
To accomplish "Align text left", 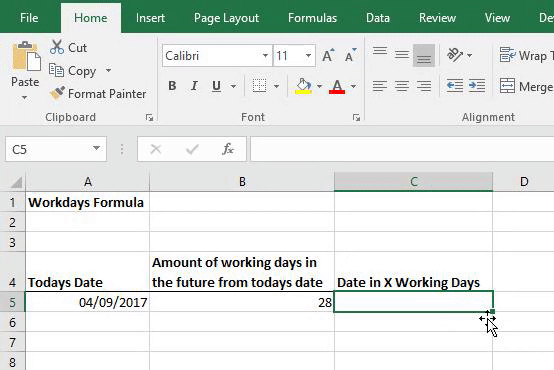I will (380, 86).
